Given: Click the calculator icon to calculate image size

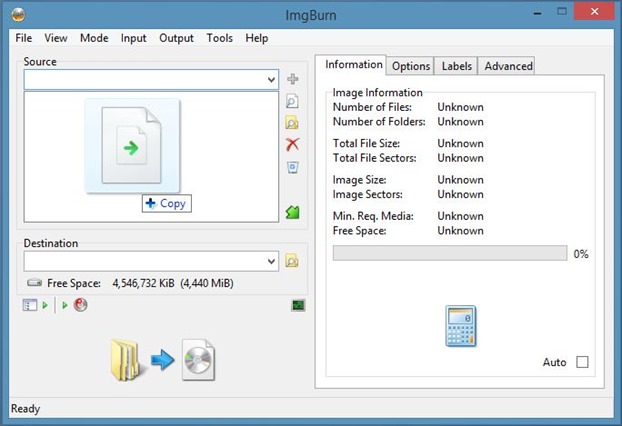Looking at the screenshot, I should tap(461, 326).
